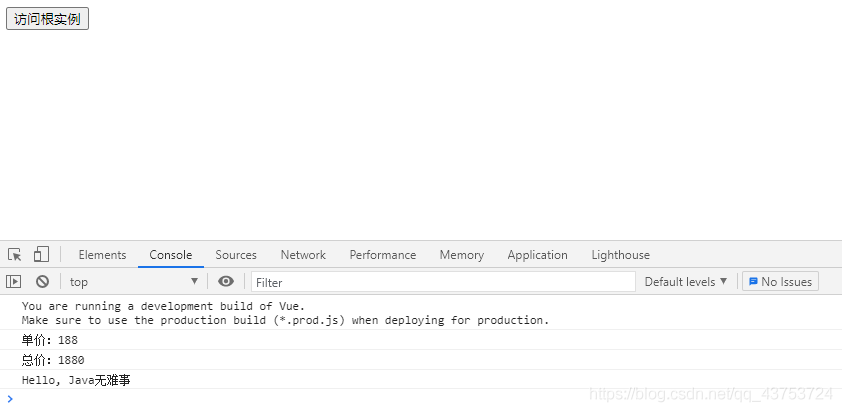Switch to the Sources tab
Image resolution: width=842 pixels, height=412 pixels.
click(x=236, y=255)
